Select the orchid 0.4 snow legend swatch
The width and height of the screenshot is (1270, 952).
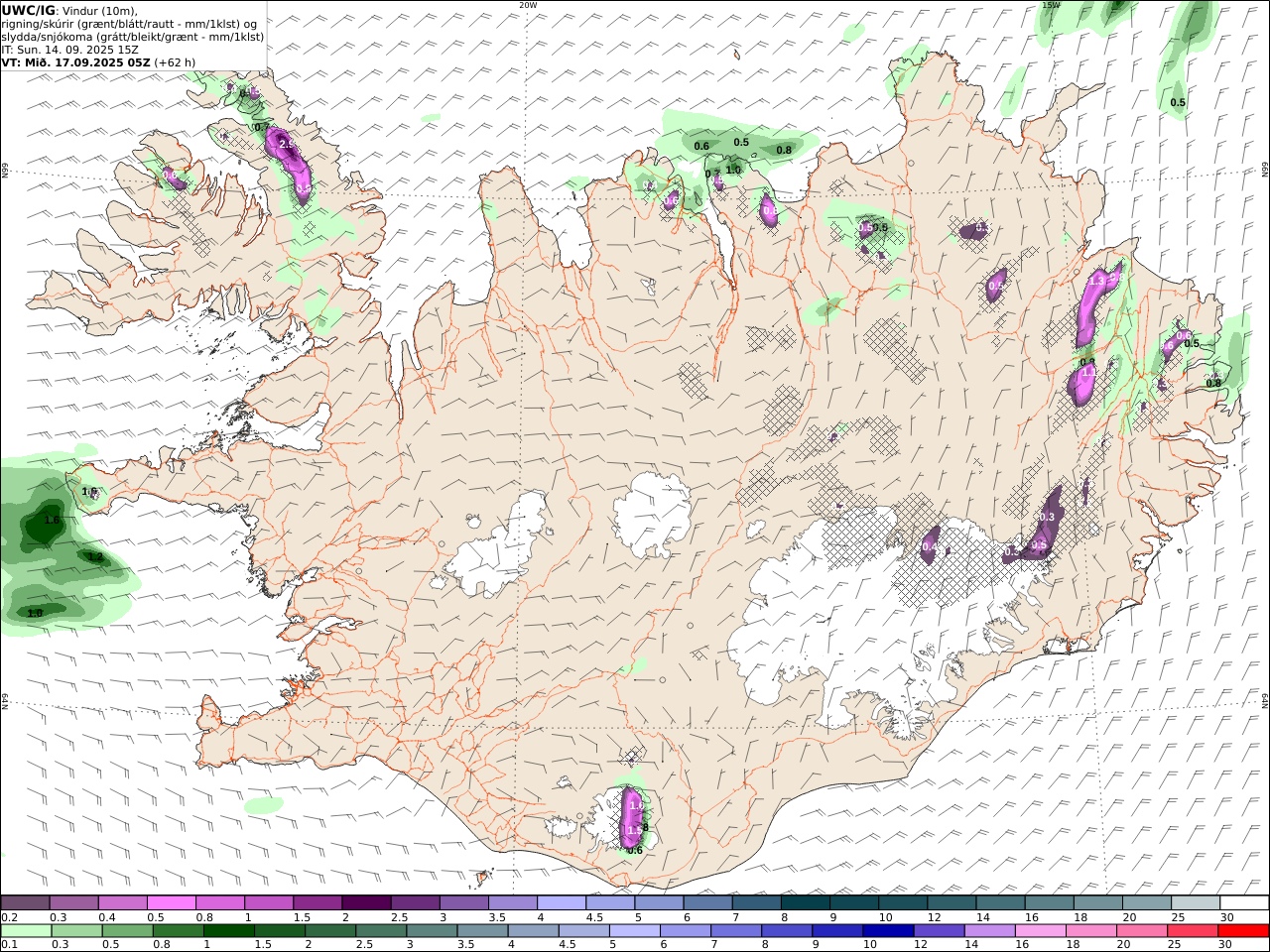pos(123,903)
